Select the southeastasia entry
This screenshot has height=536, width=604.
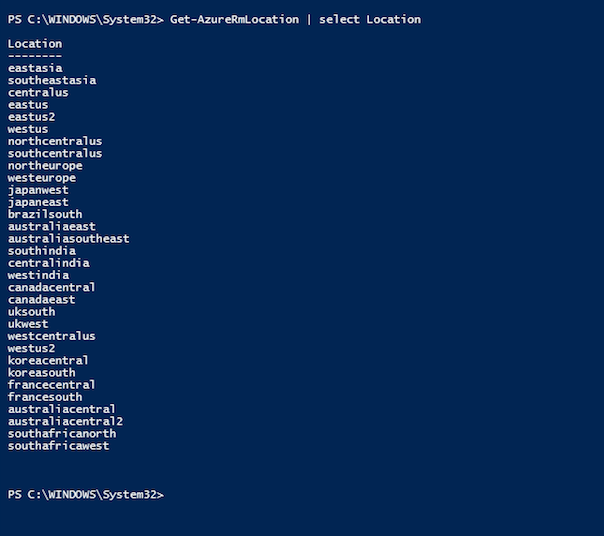point(52,81)
